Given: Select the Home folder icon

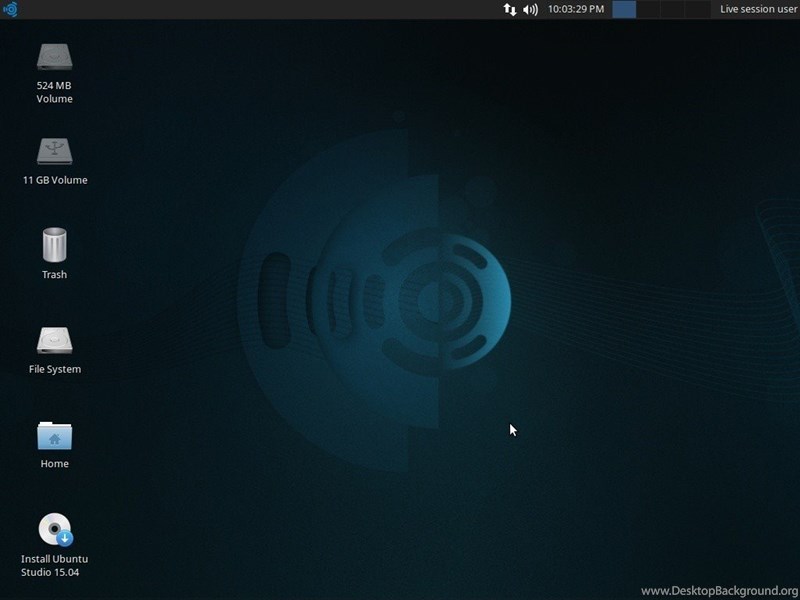Looking at the screenshot, I should coord(55,435).
